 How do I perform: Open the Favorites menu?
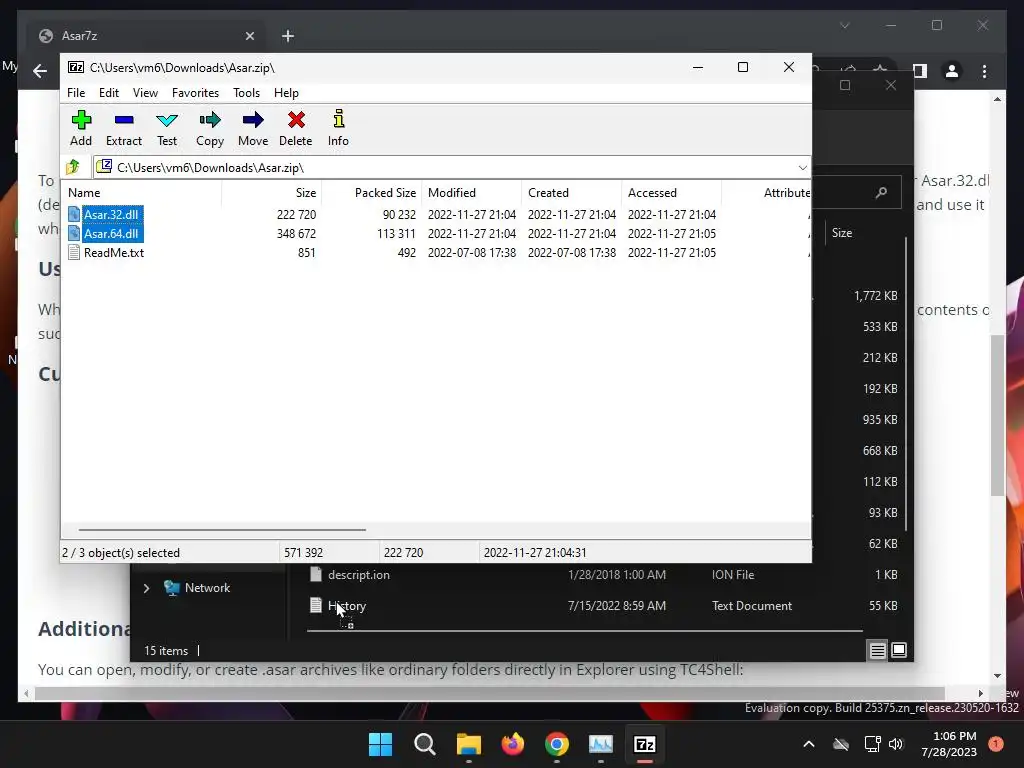click(x=195, y=93)
